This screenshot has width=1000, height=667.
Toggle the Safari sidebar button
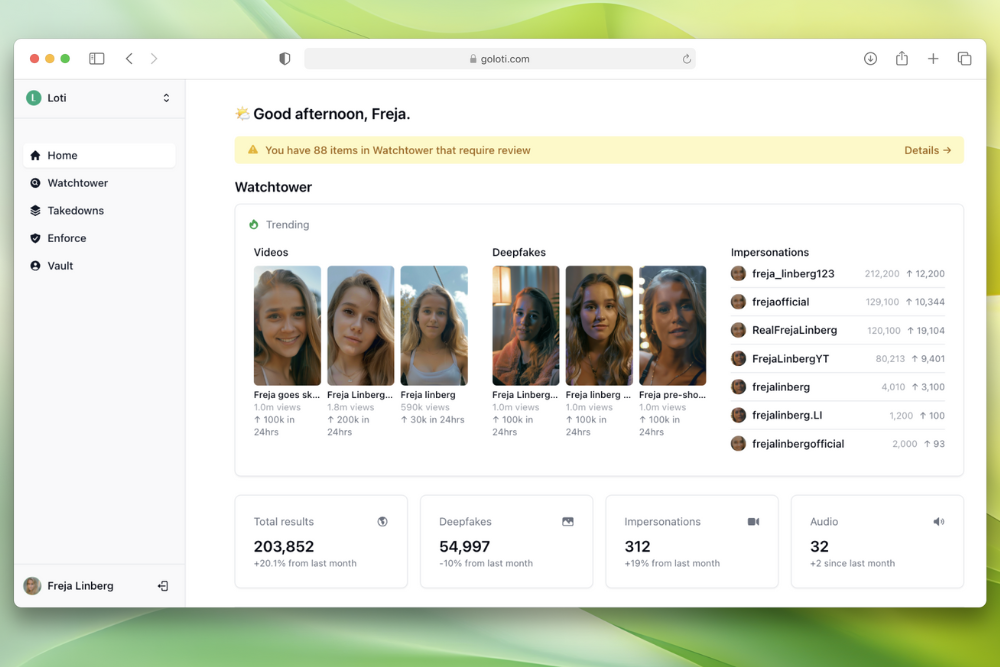[x=96, y=58]
